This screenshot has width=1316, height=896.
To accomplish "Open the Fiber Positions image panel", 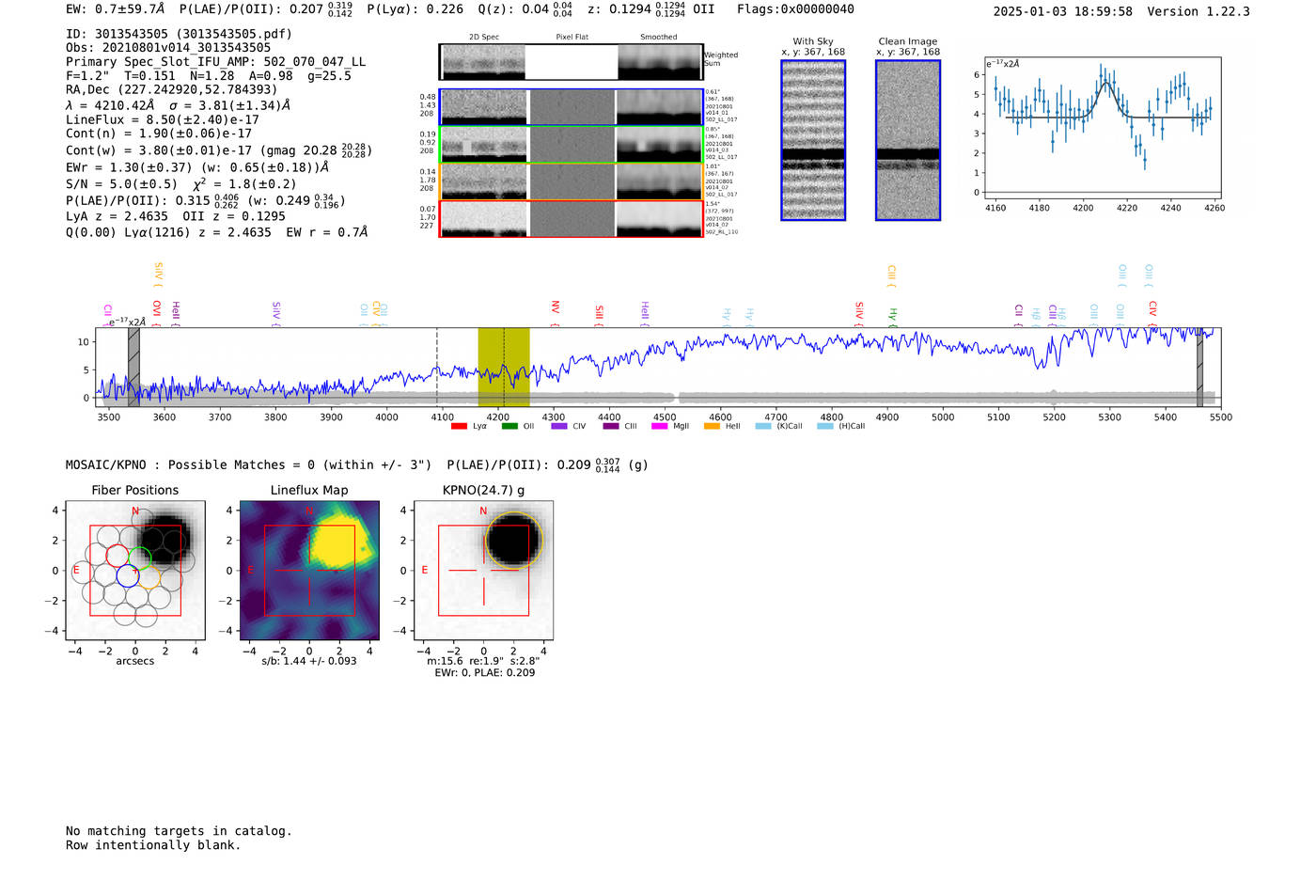I will click(135, 571).
